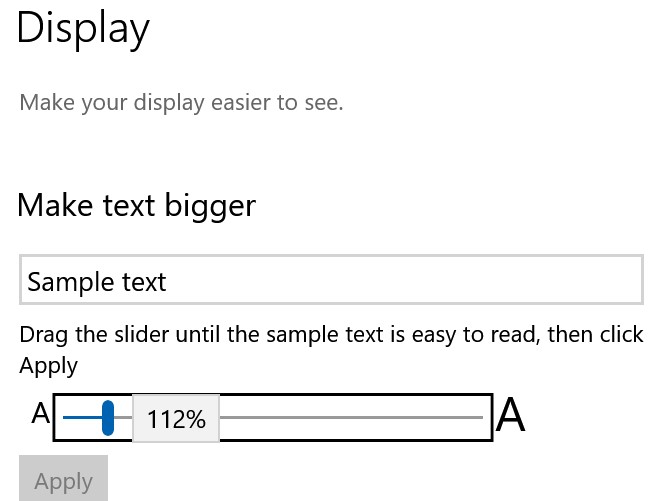
Task: Click the Drag the slider instruction text
Action: (x=331, y=350)
